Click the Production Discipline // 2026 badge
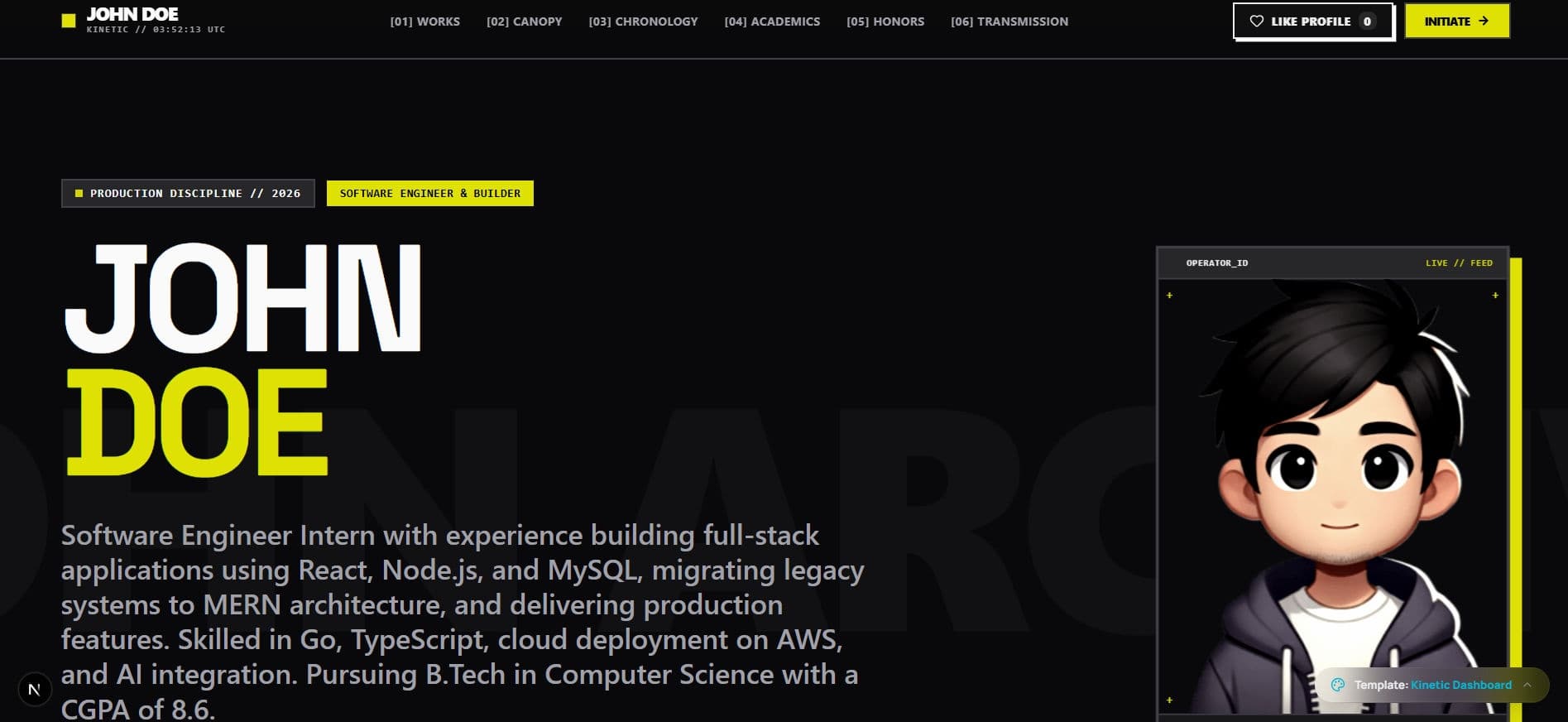The height and width of the screenshot is (722, 1568). pos(188,193)
